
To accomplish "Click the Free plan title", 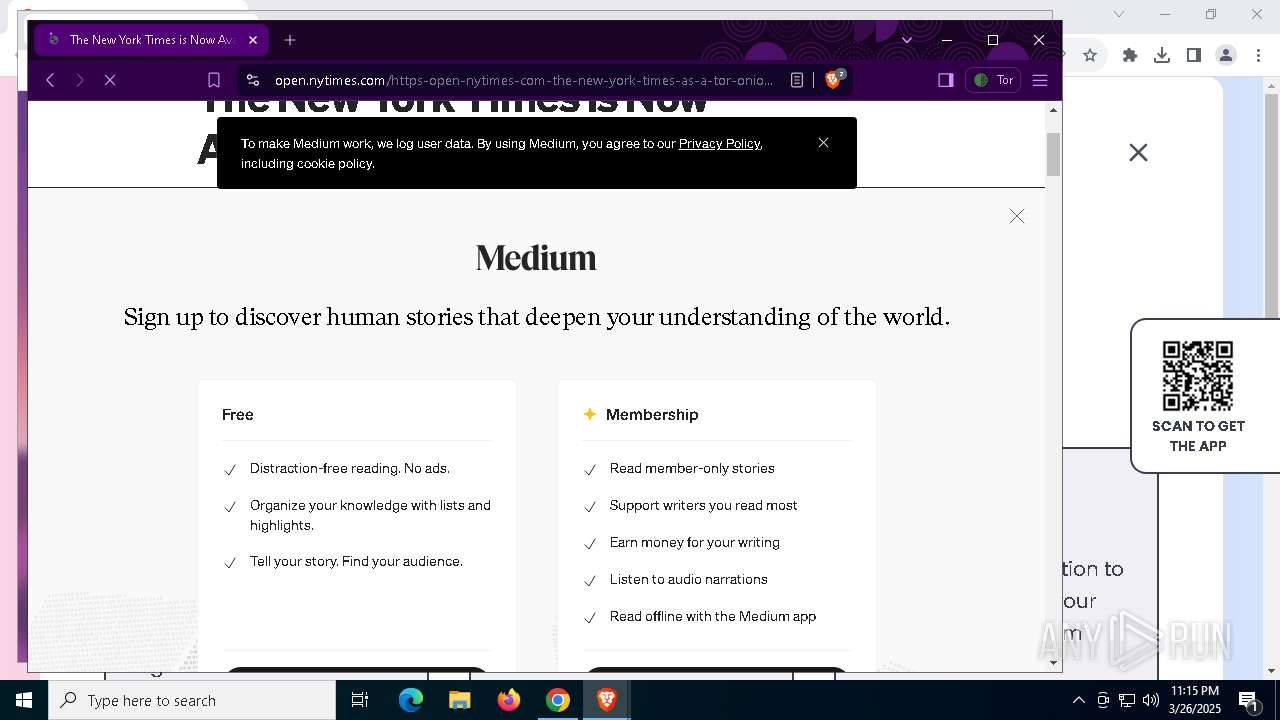I will tap(238, 414).
